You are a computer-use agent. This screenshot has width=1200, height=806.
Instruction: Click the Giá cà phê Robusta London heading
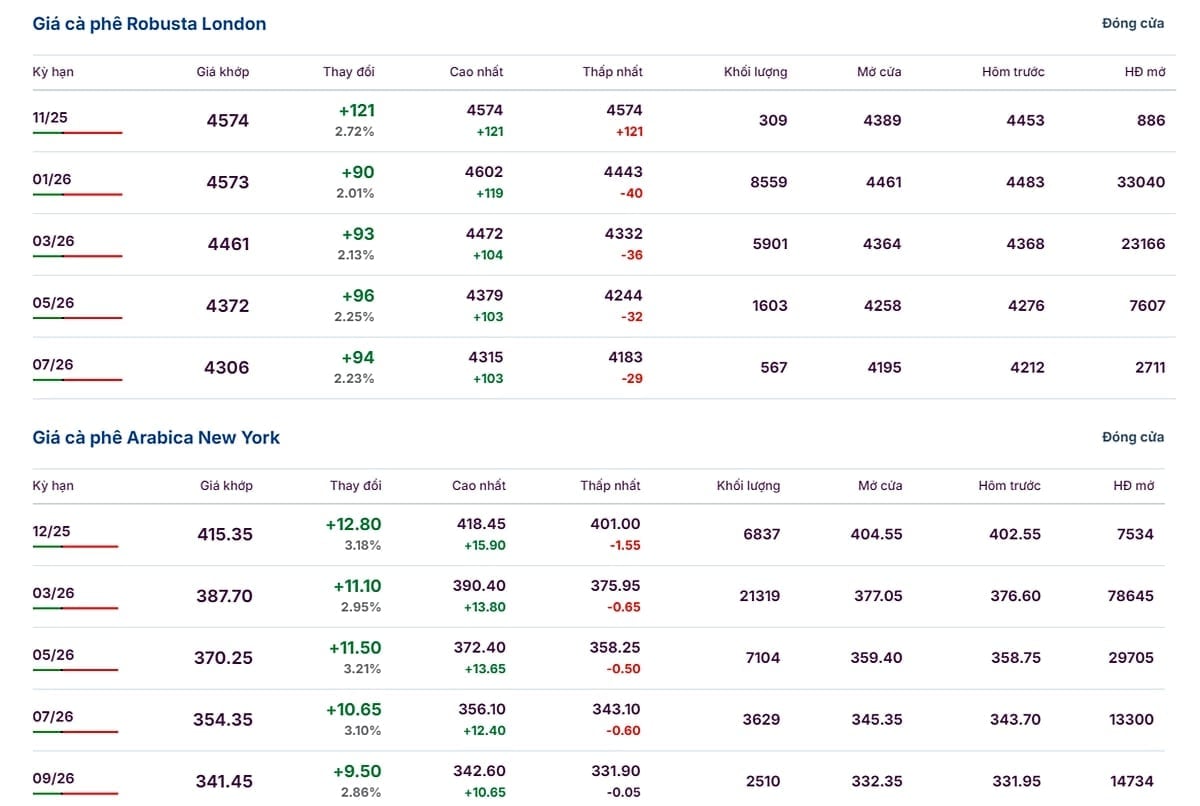pyautogui.click(x=149, y=24)
